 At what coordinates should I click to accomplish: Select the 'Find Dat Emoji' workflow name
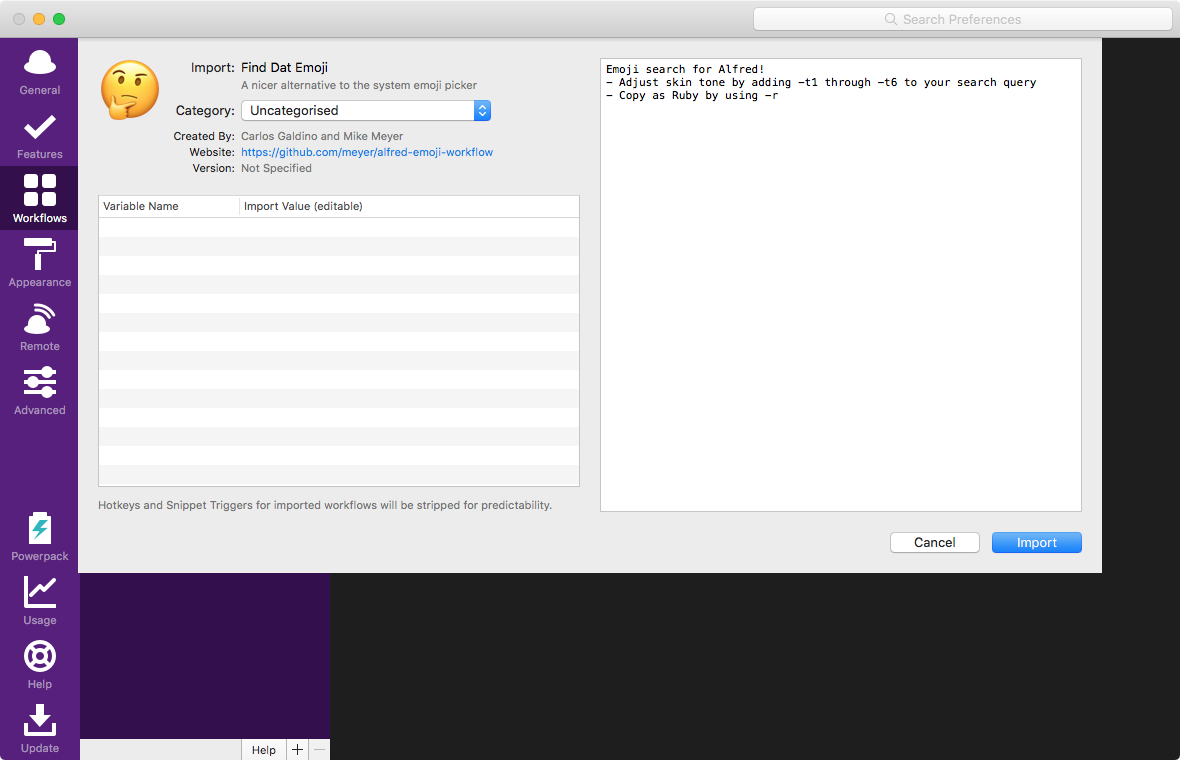click(x=284, y=68)
